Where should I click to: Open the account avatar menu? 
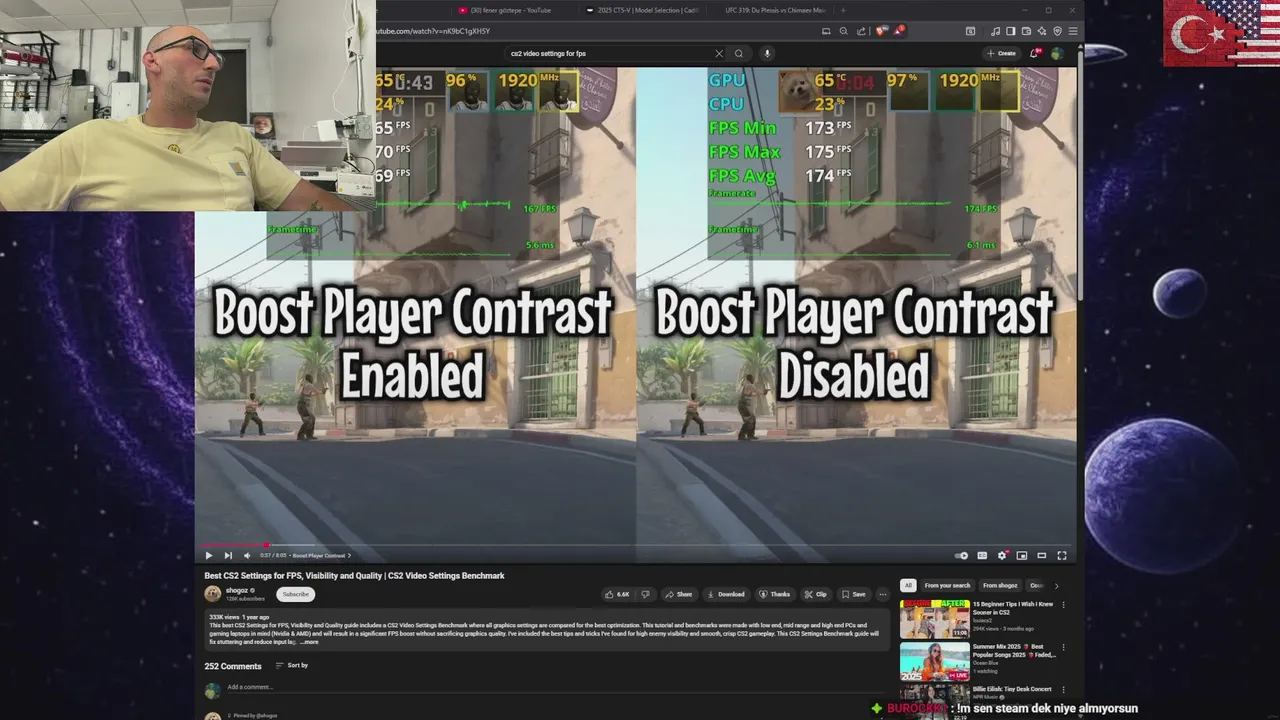point(1058,54)
